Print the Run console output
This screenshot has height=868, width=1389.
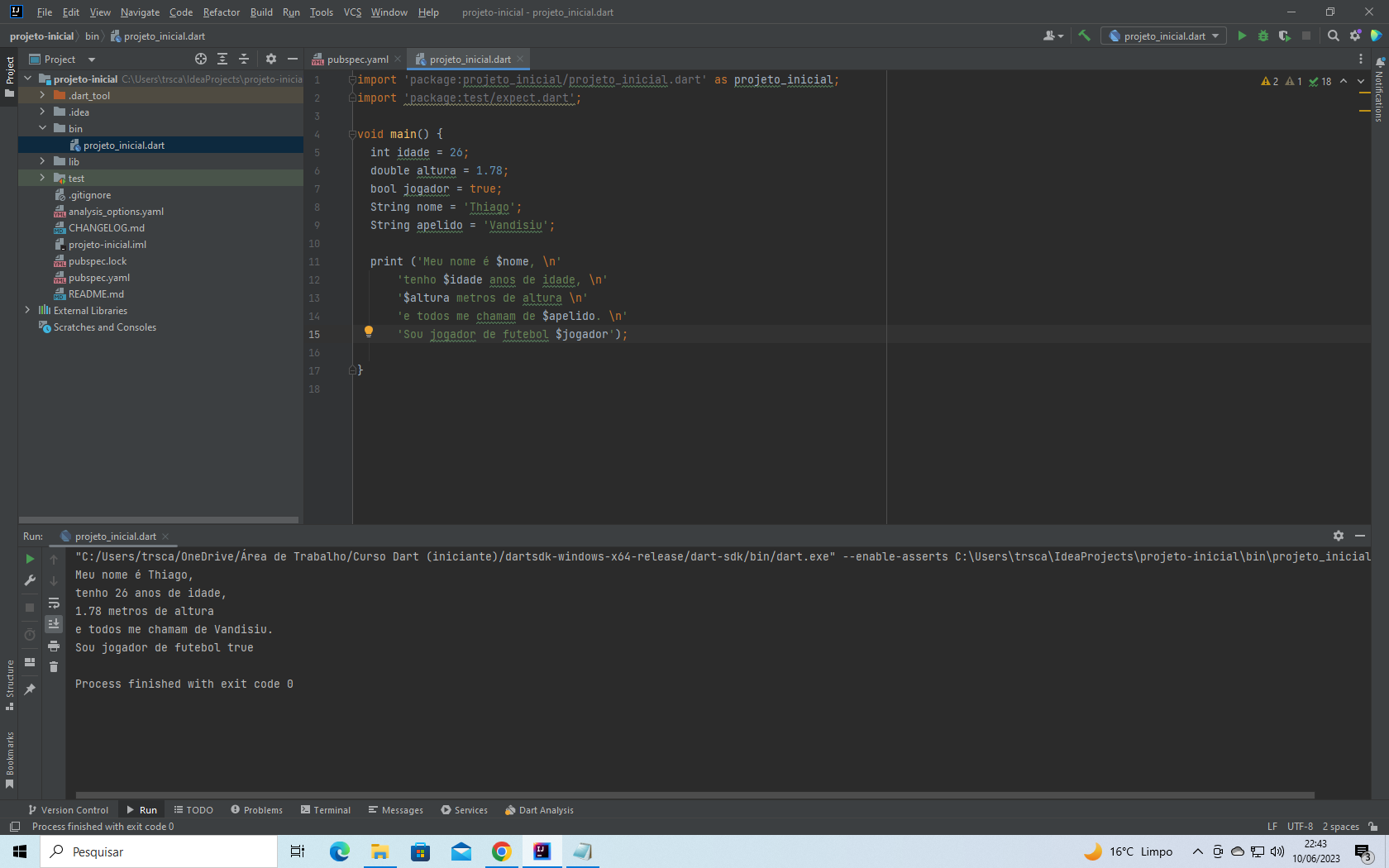(54, 646)
